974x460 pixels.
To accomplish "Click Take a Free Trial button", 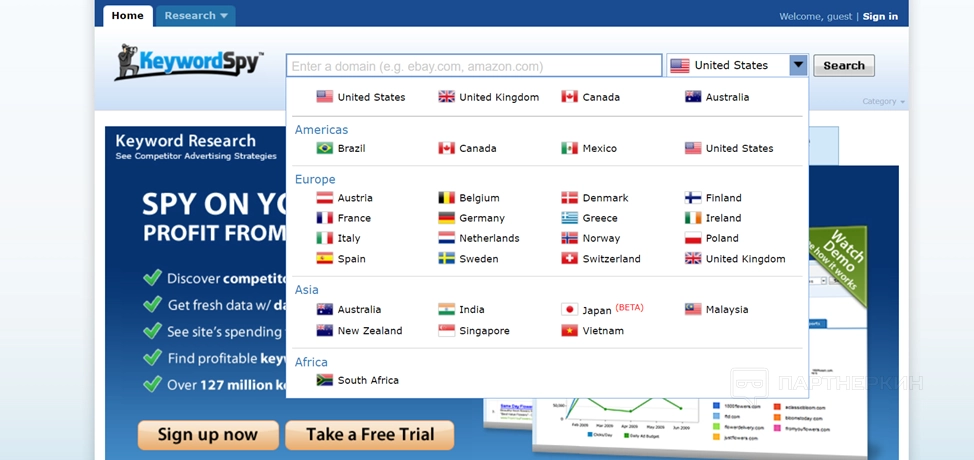I will pyautogui.click(x=370, y=435).
